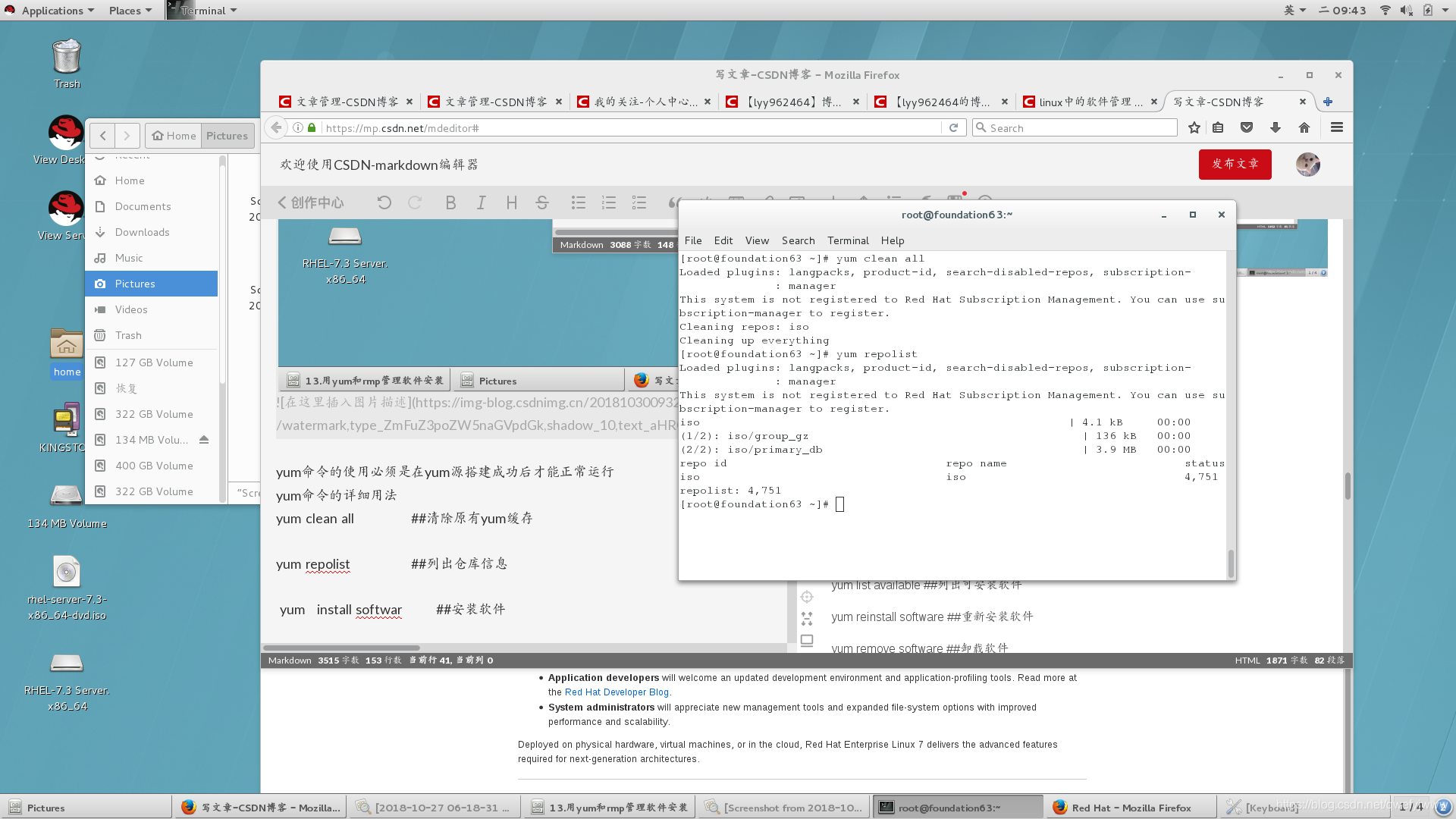The height and width of the screenshot is (819, 1456).
Task: Open 127 GB Volume in file manager sidebar
Action: tap(152, 362)
